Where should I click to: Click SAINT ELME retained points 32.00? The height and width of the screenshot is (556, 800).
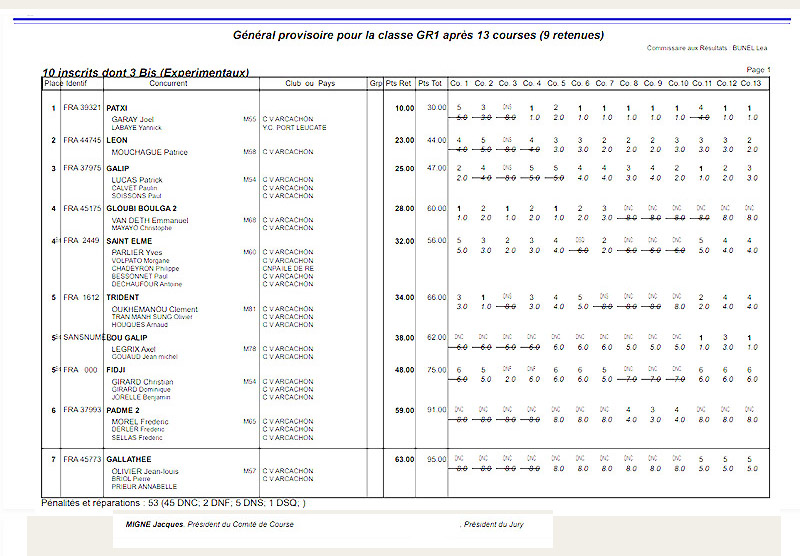point(405,241)
